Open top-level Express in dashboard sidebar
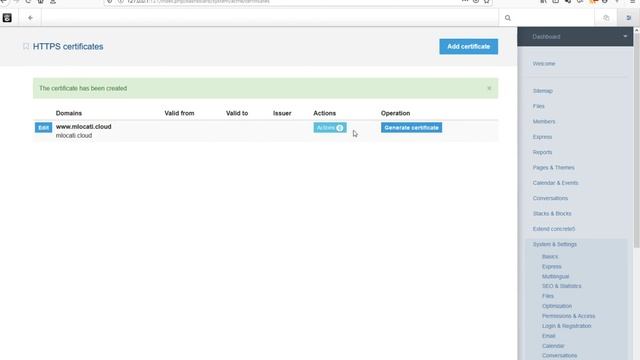The height and width of the screenshot is (360, 640). click(x=542, y=137)
